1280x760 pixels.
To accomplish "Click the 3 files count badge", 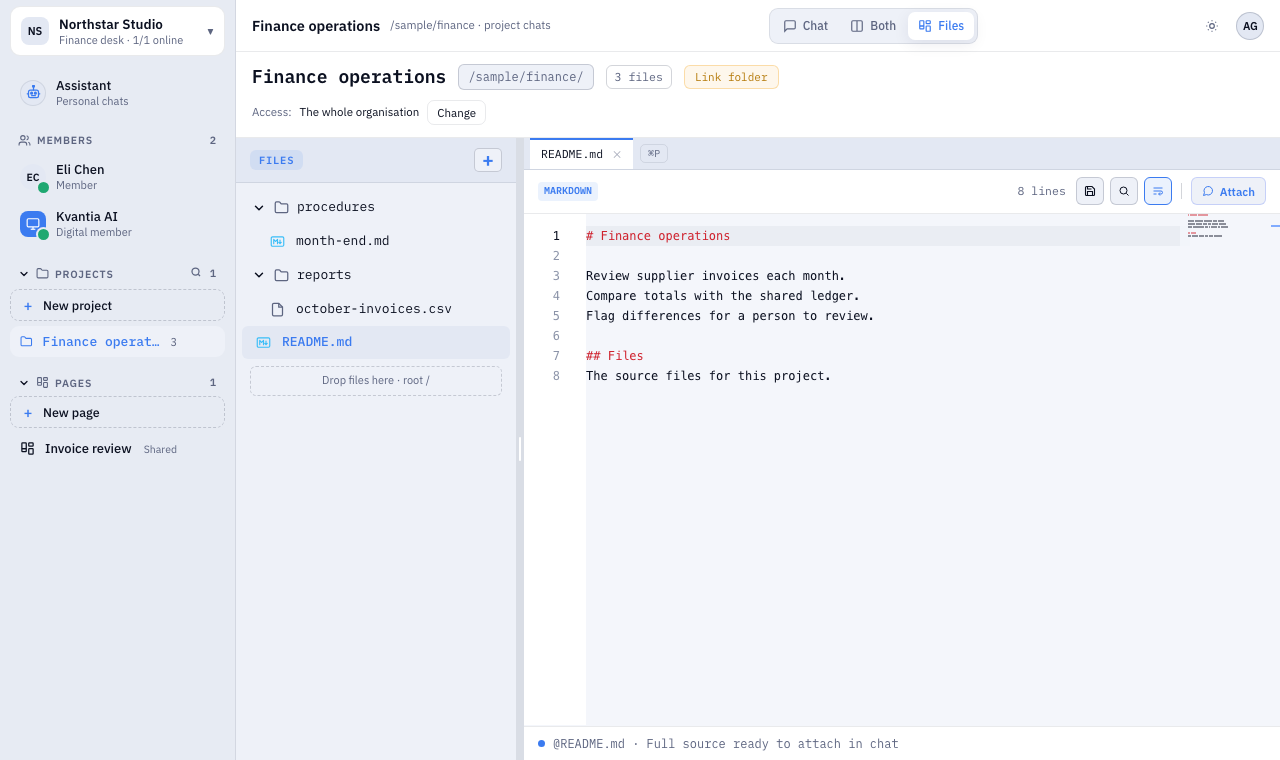I will (x=639, y=77).
